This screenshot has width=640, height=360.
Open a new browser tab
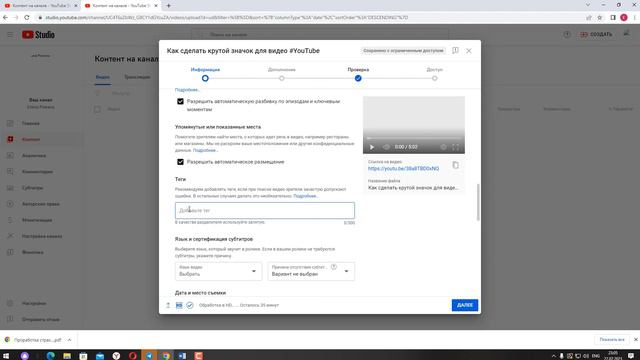[x=169, y=6]
